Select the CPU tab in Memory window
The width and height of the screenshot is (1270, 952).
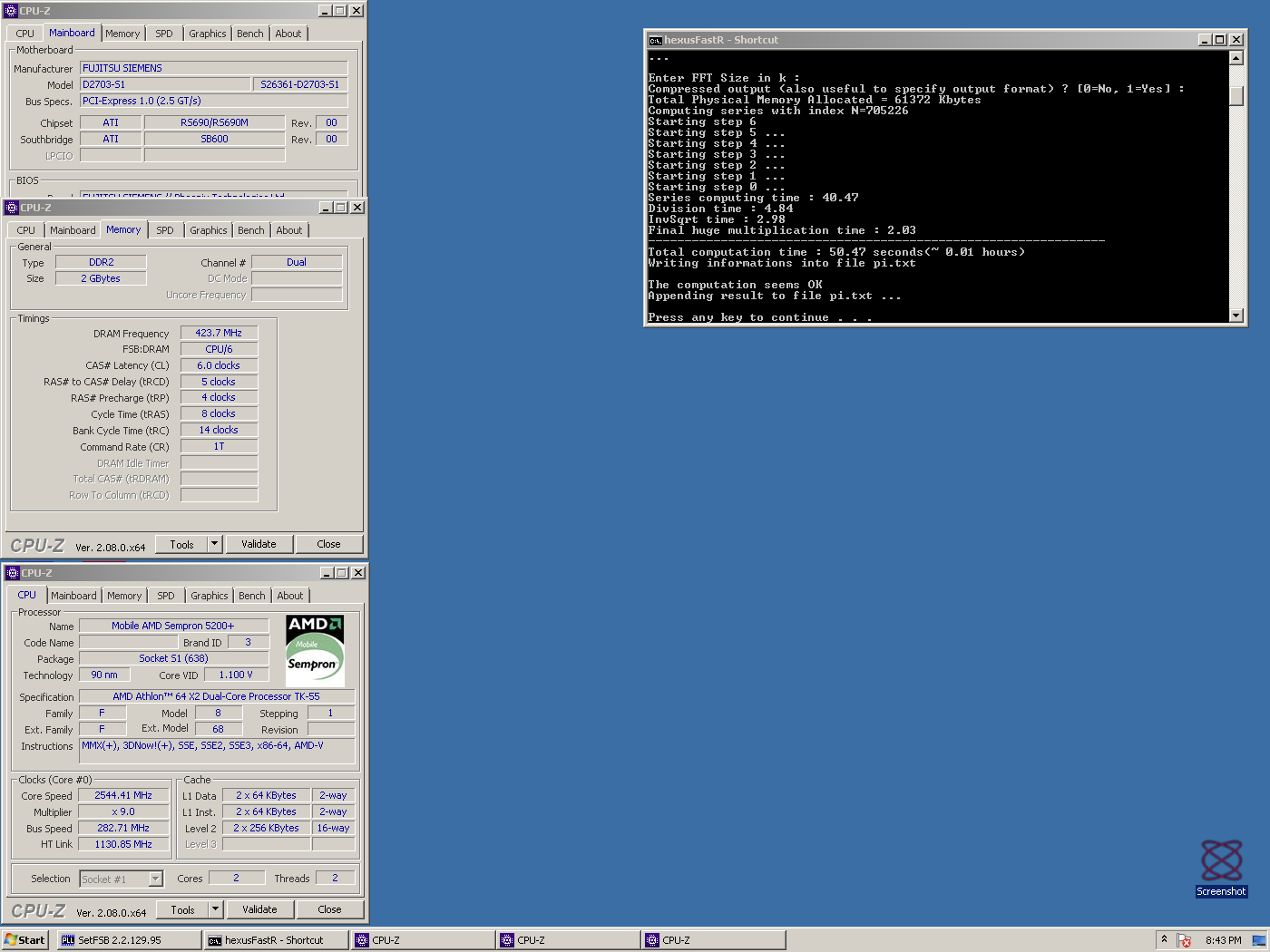26,230
